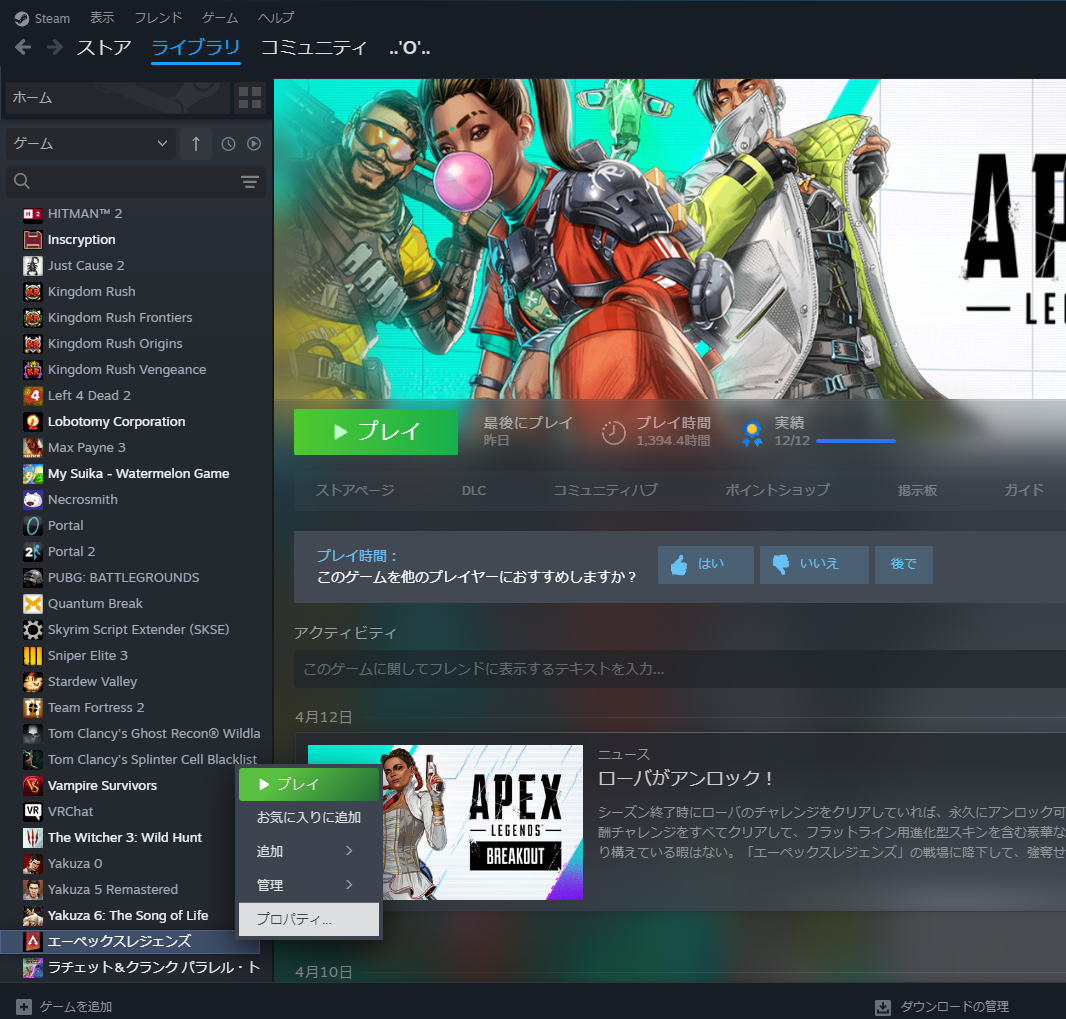
Task: Select the Lobotomy Corporation icon
Action: [x=33, y=421]
